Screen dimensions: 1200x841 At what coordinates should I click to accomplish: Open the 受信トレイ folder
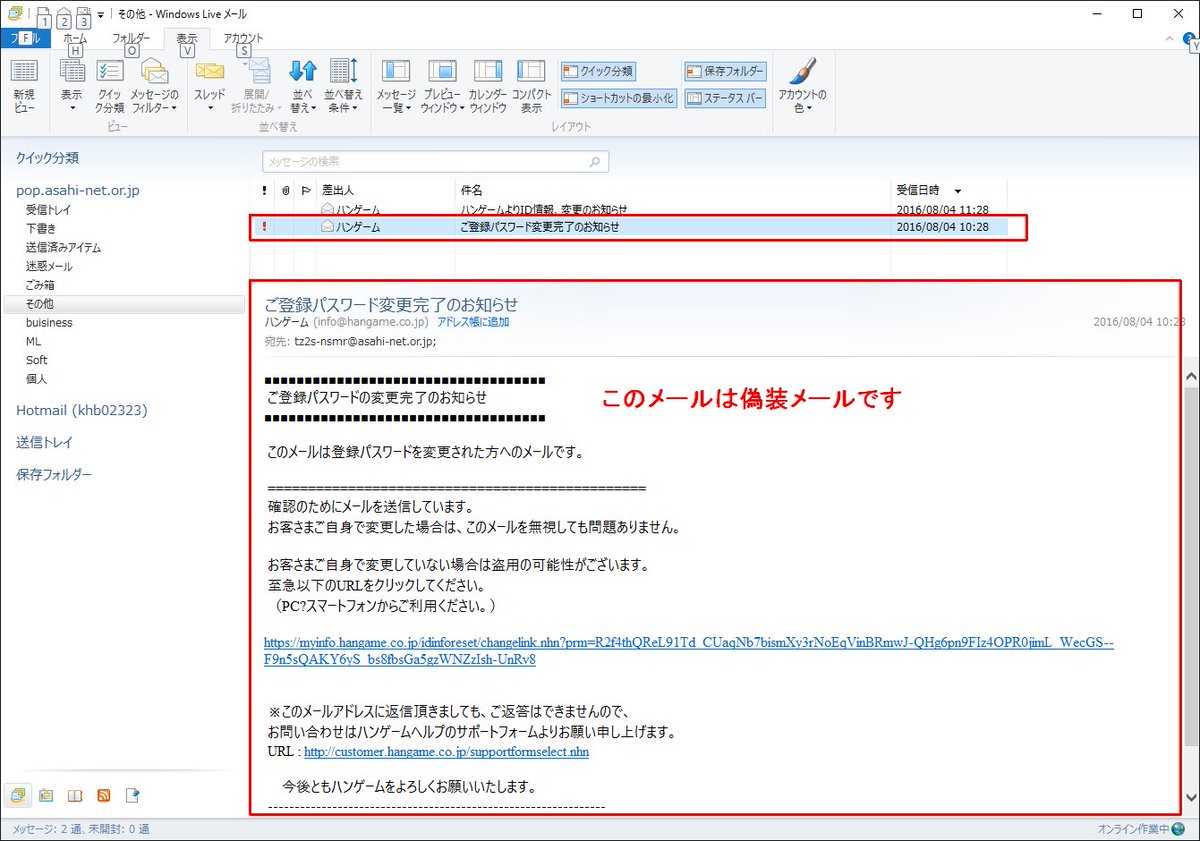tap(49, 210)
